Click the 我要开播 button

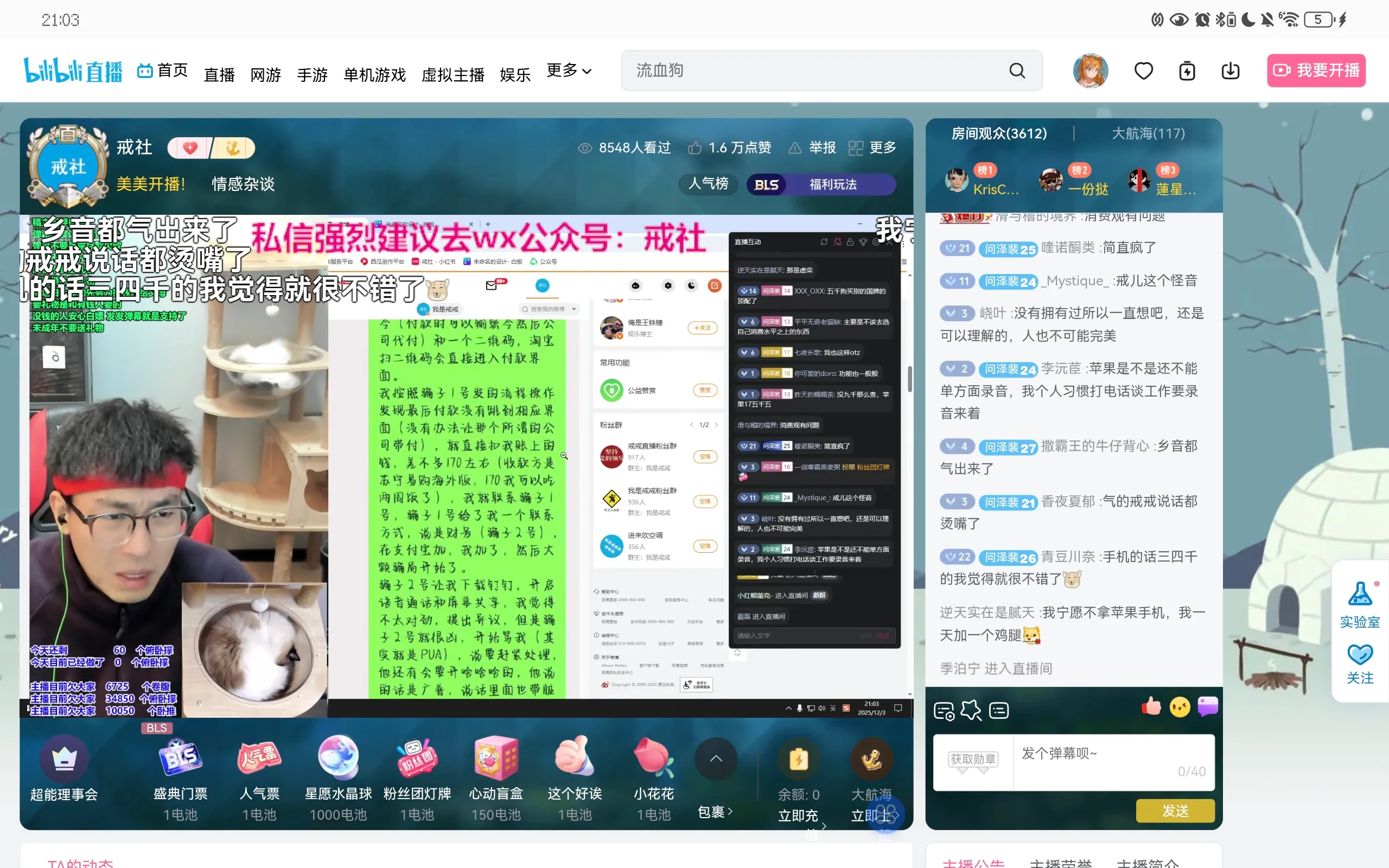tap(1316, 71)
